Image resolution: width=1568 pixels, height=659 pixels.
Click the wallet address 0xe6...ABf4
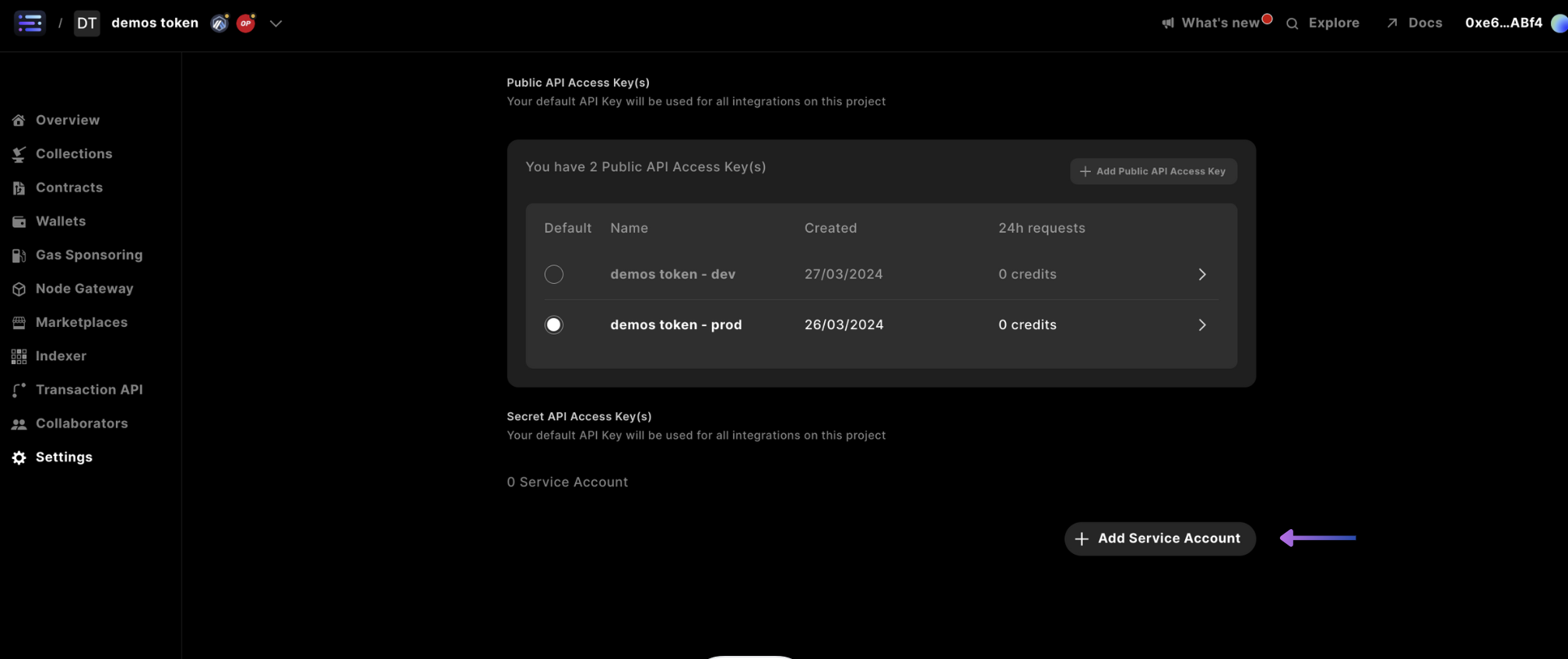1503,23
